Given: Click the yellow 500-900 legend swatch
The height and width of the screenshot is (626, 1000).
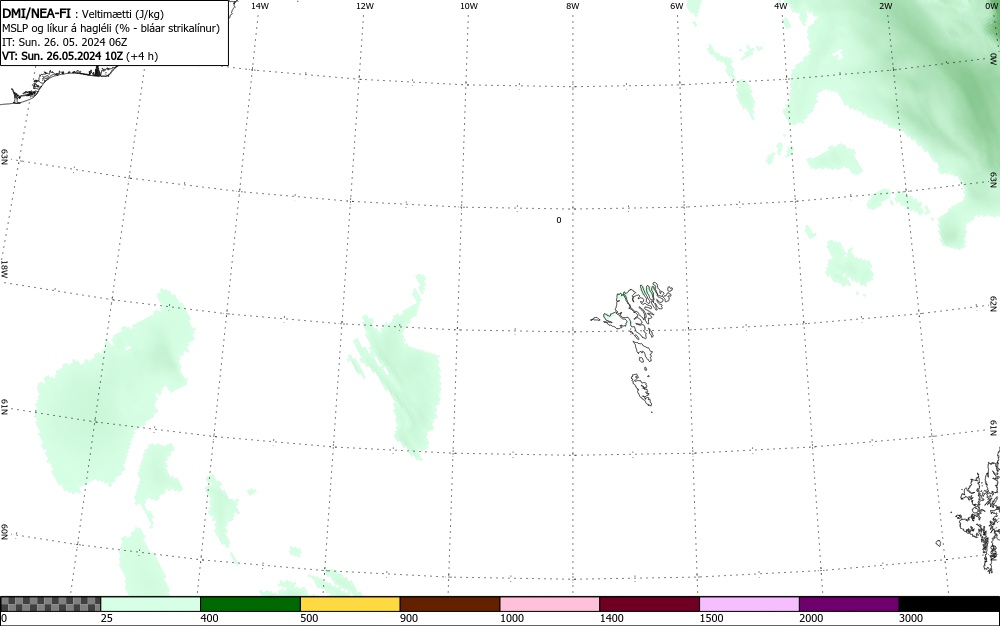Looking at the screenshot, I should 350,604.
